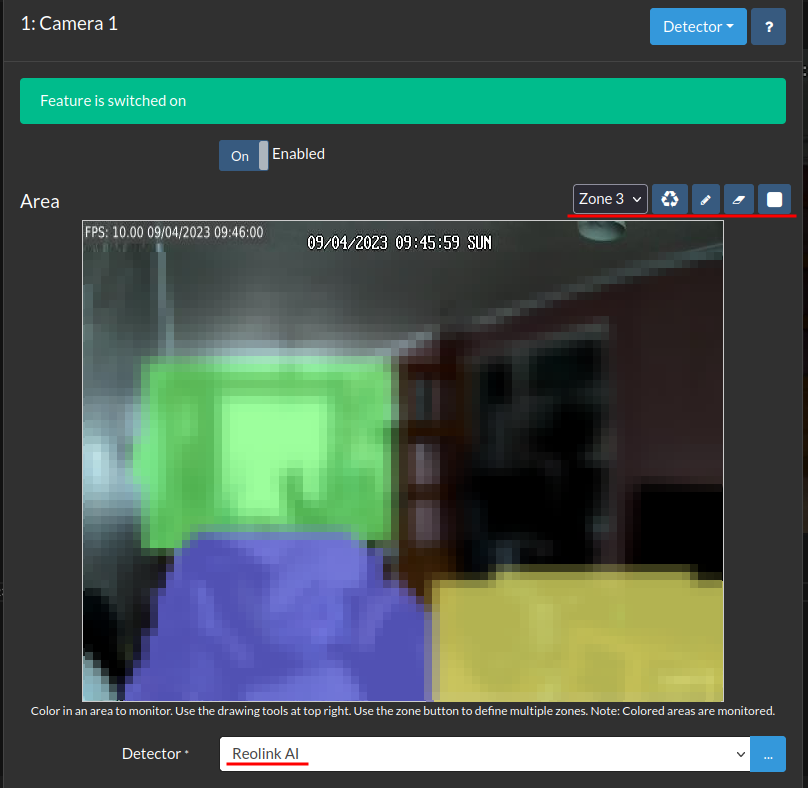
Task: Toggle the Enabled On switch
Action: point(243,155)
